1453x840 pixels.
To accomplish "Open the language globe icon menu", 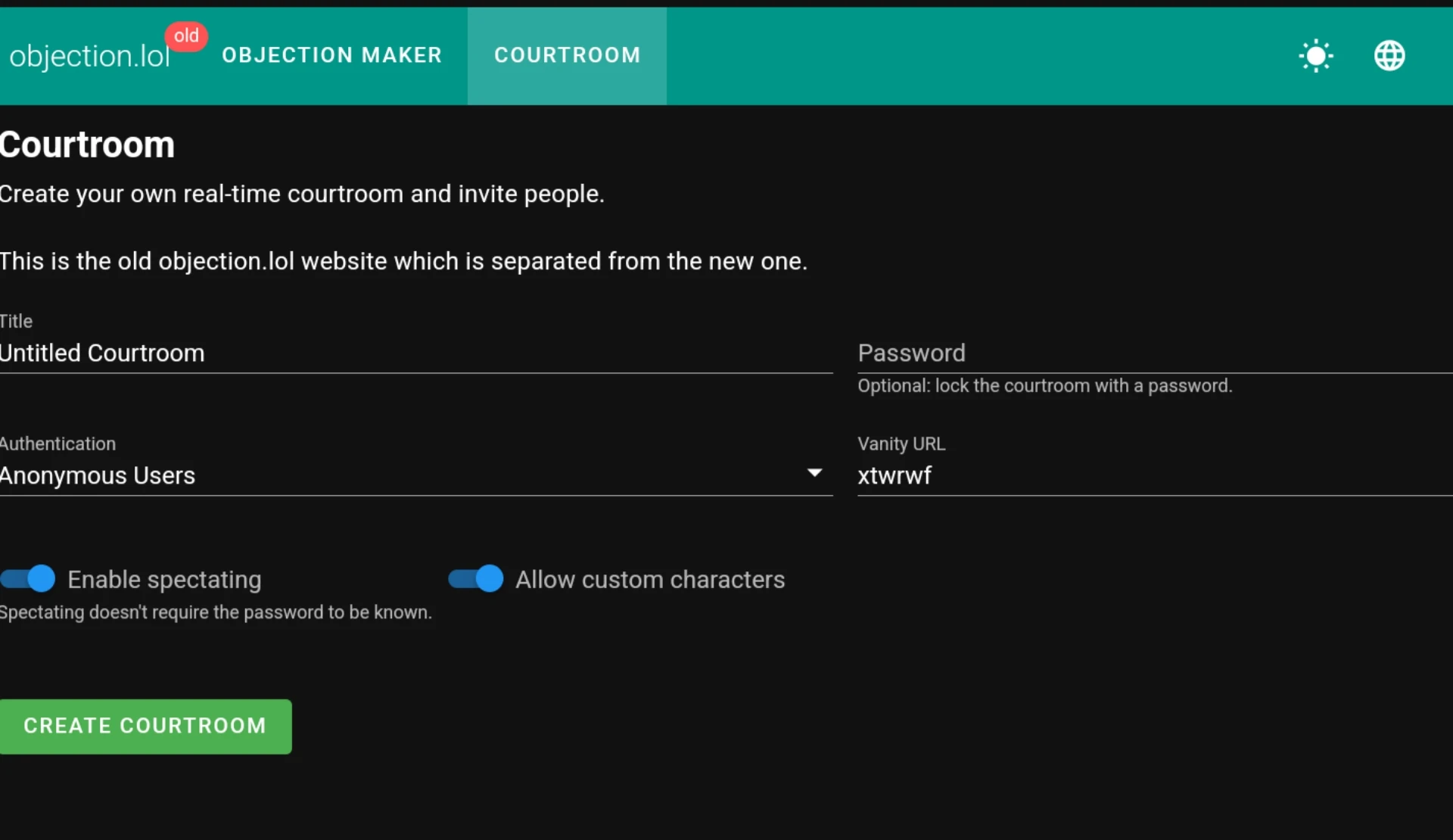I will [x=1389, y=56].
